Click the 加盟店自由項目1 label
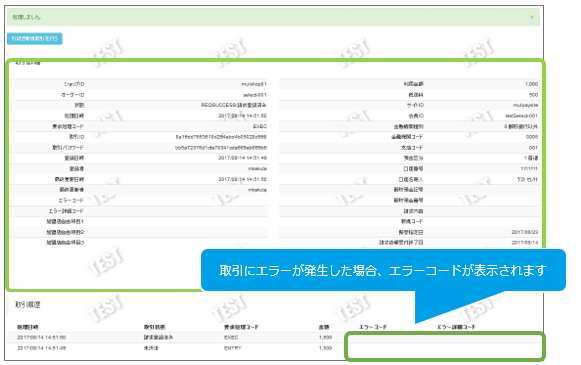 pos(65,222)
